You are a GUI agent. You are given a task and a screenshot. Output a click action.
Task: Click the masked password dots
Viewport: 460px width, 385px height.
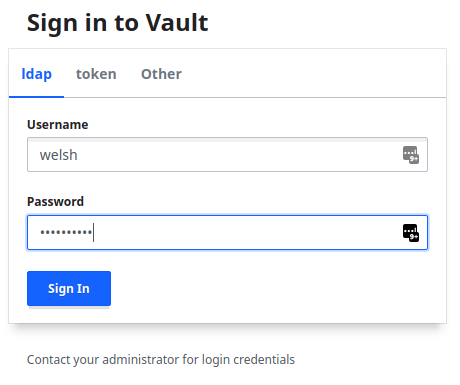click(x=66, y=232)
